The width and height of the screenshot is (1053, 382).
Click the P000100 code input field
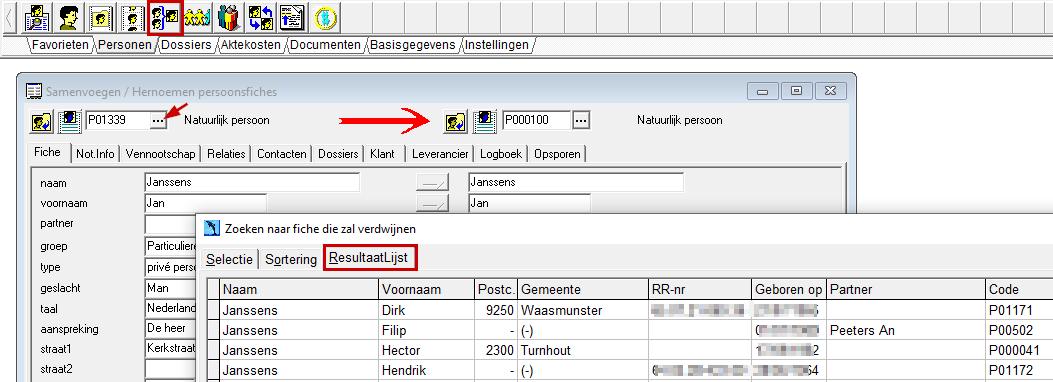point(537,121)
